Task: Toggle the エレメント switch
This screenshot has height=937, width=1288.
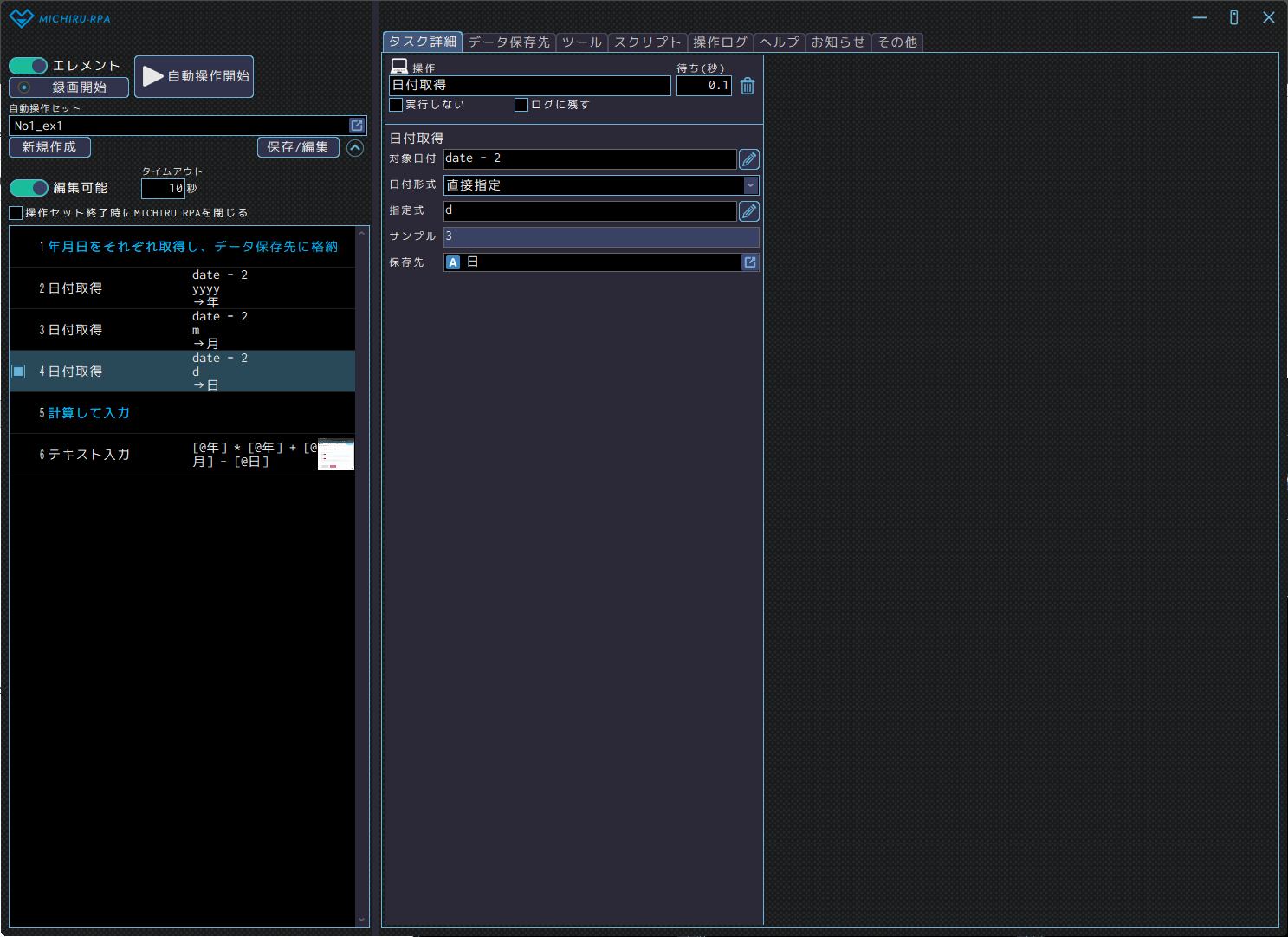Action: tap(29, 66)
